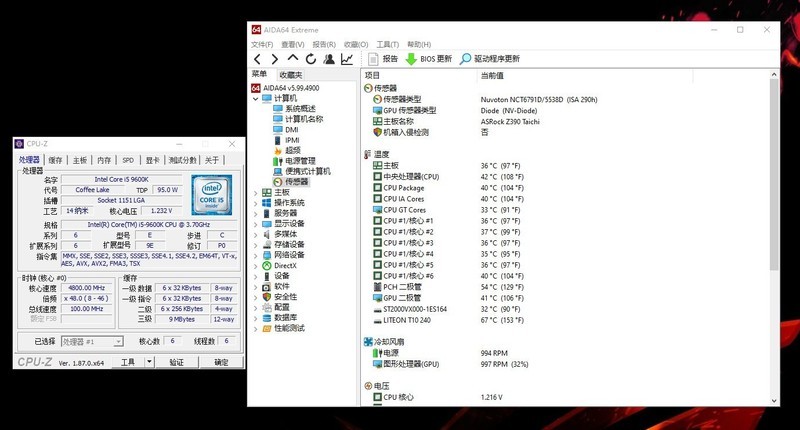
Task: Open the 报告(R) menu
Action: pyautogui.click(x=324, y=44)
